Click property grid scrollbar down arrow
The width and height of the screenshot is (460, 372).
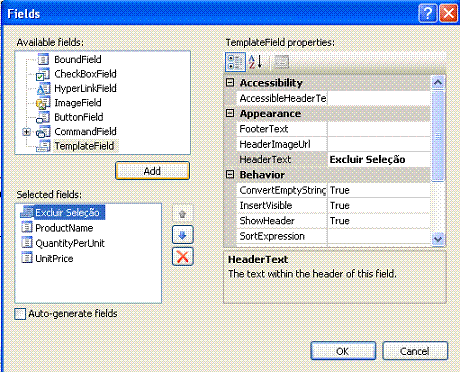point(438,239)
